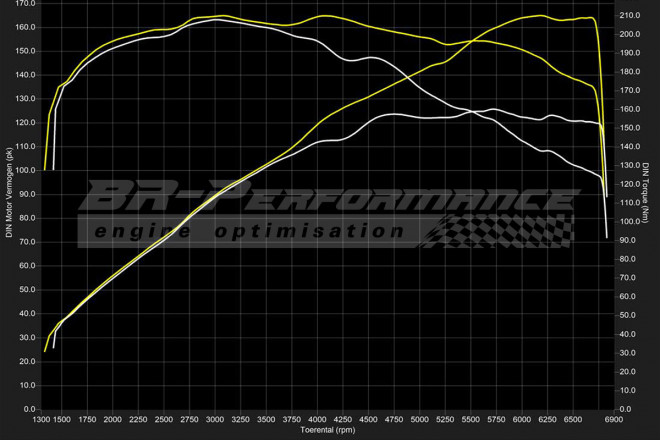
Task: Click the "engine optimisation" tagline text
Action: click(249, 231)
